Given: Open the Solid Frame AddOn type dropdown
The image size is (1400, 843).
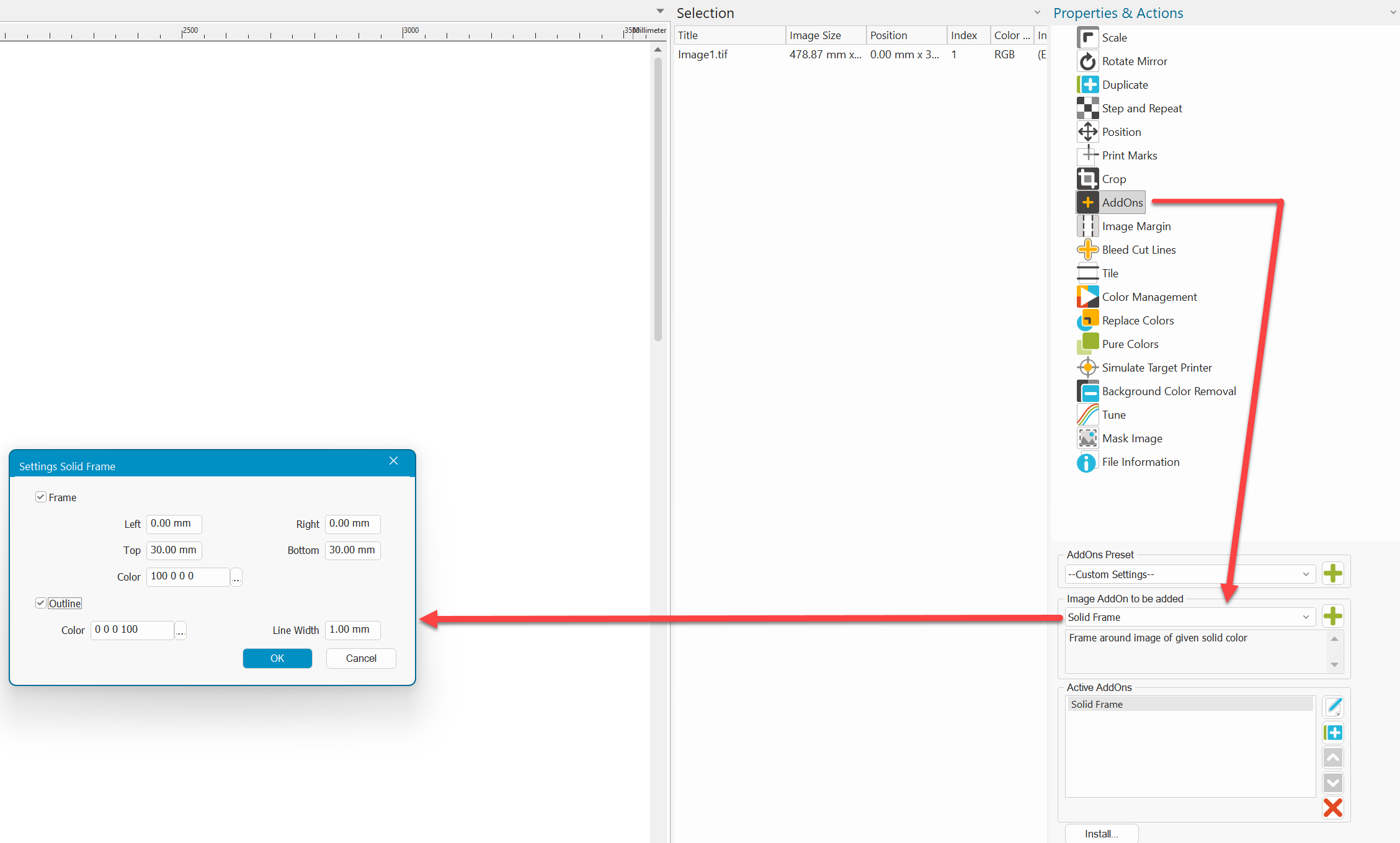Looking at the screenshot, I should 1305,617.
